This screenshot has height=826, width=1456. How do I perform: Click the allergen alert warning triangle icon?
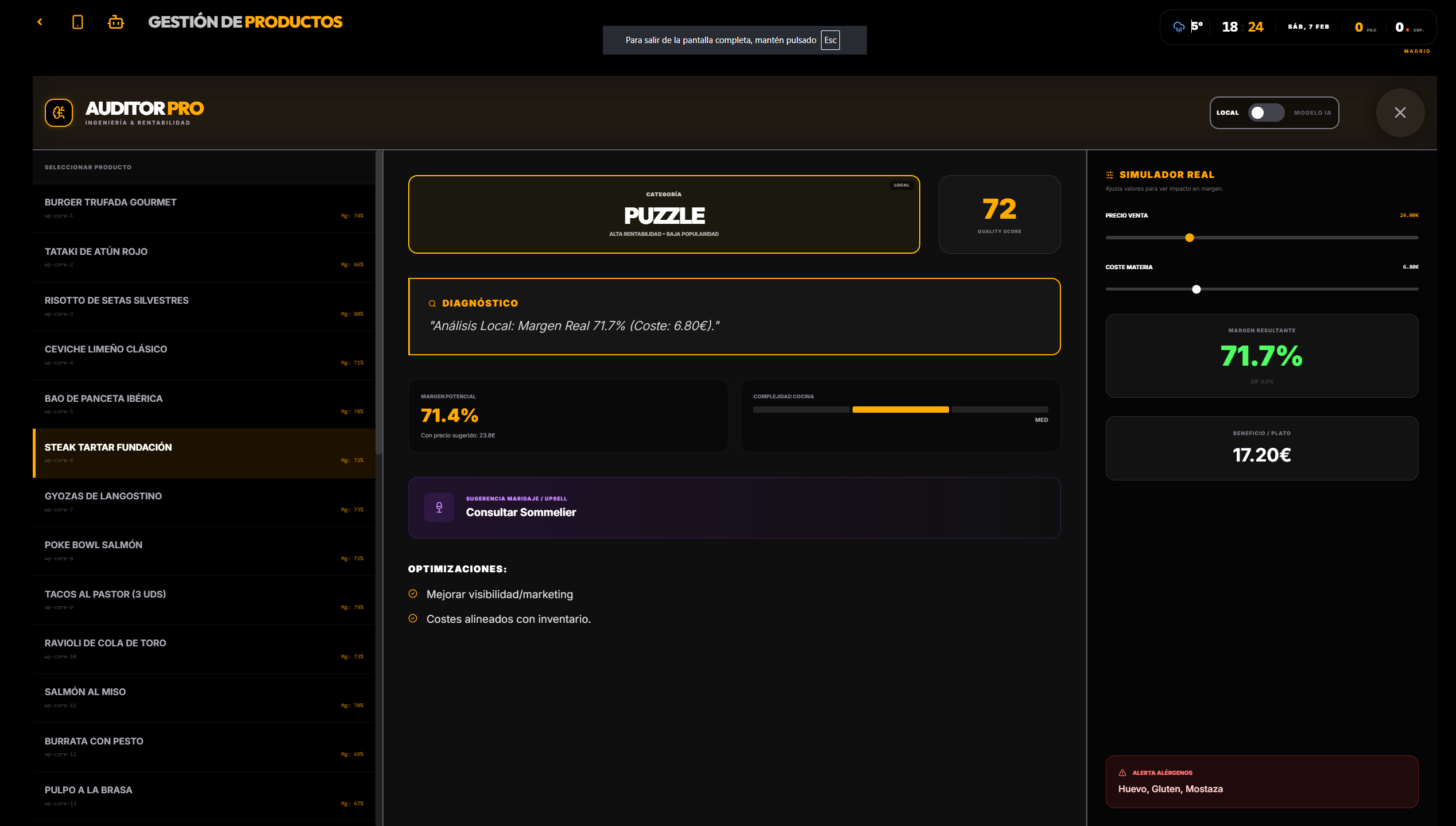pyautogui.click(x=1122, y=773)
